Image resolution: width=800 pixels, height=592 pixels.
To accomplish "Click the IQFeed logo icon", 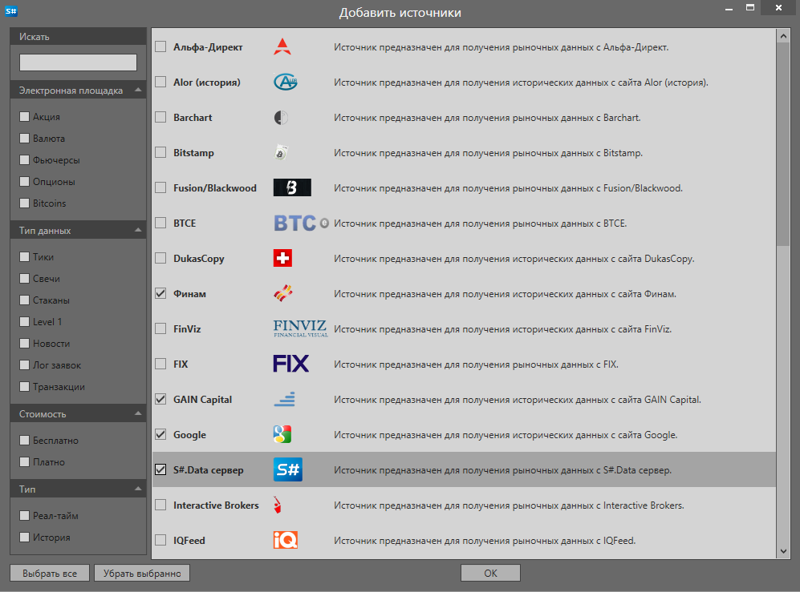I will click(285, 540).
